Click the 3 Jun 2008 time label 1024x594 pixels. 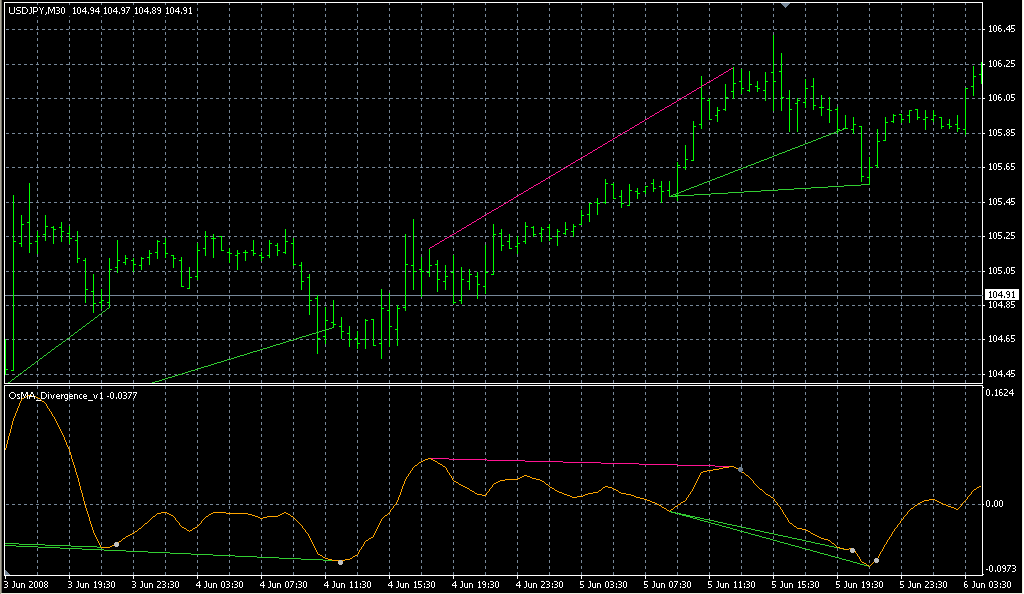tap(27, 585)
